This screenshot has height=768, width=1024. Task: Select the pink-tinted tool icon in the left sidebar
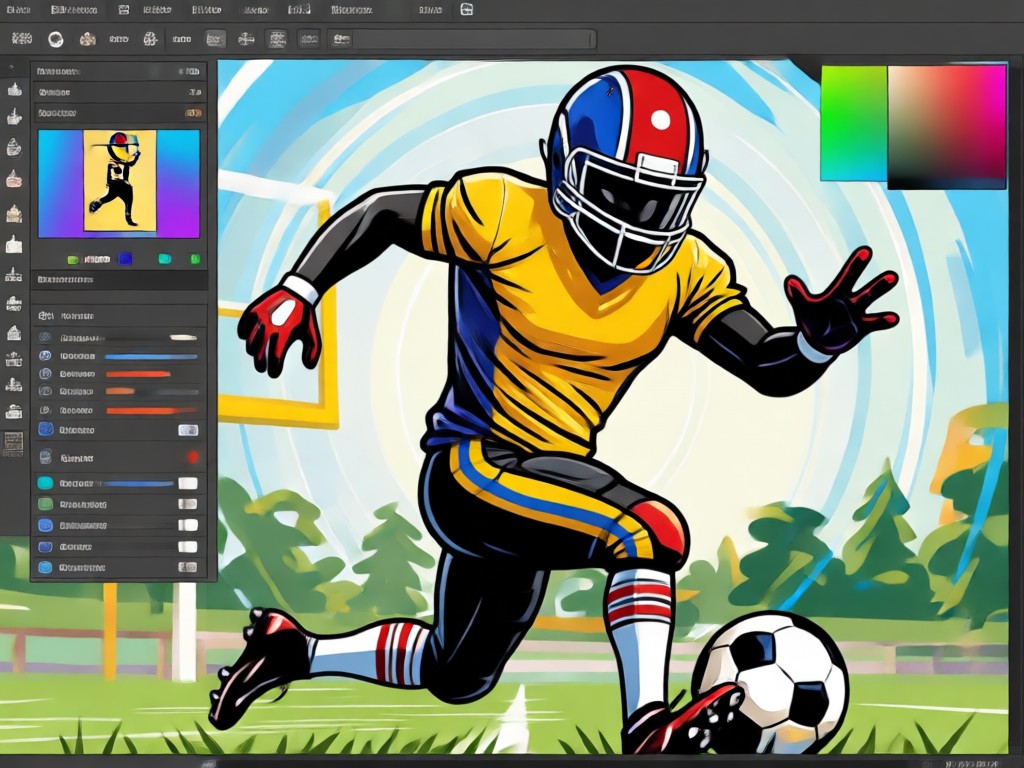tap(14, 178)
